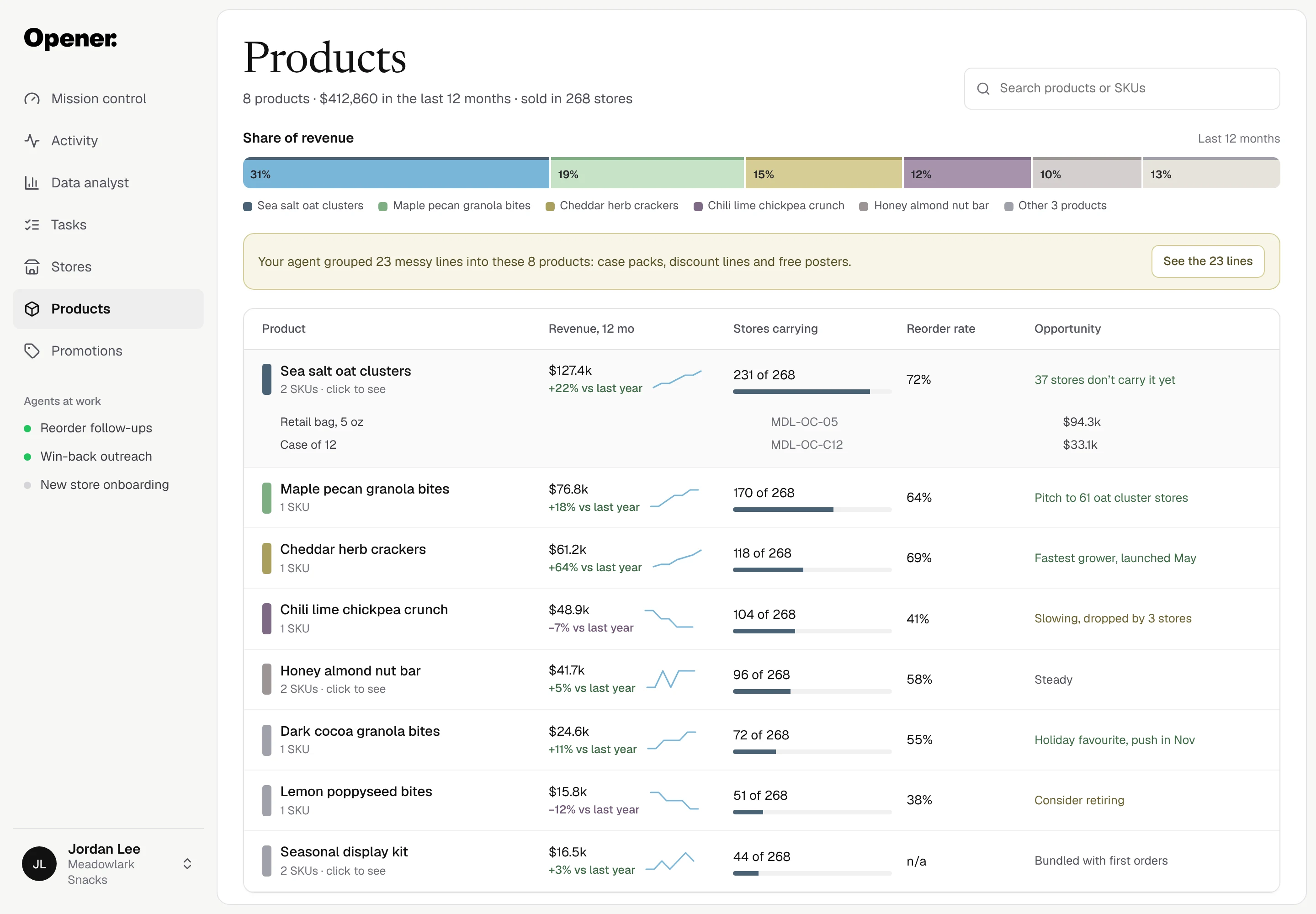Viewport: 1316px width, 914px height.
Task: Click the search magnifier icon
Action: [983, 89]
